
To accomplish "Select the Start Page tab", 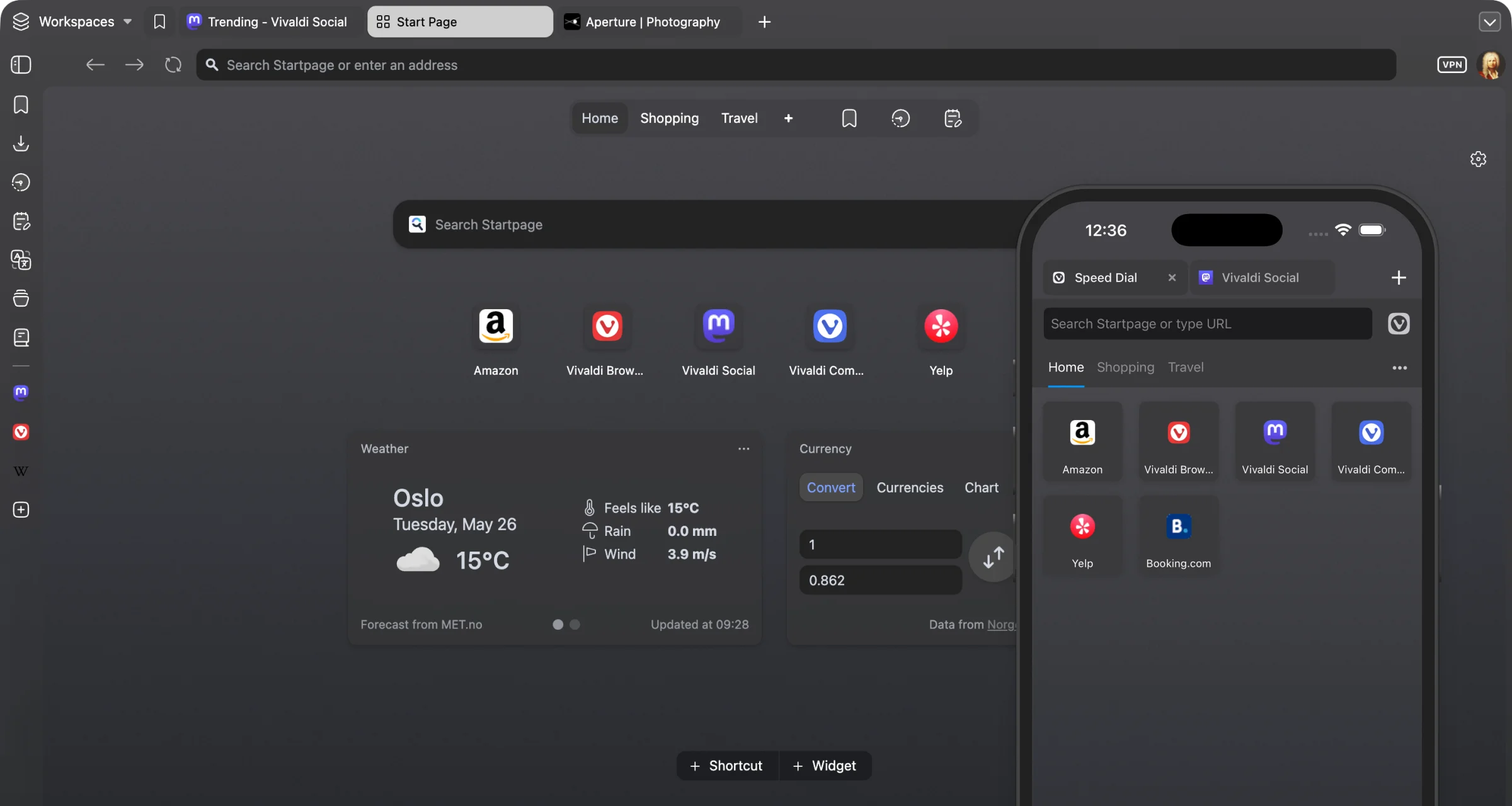I will click(460, 21).
